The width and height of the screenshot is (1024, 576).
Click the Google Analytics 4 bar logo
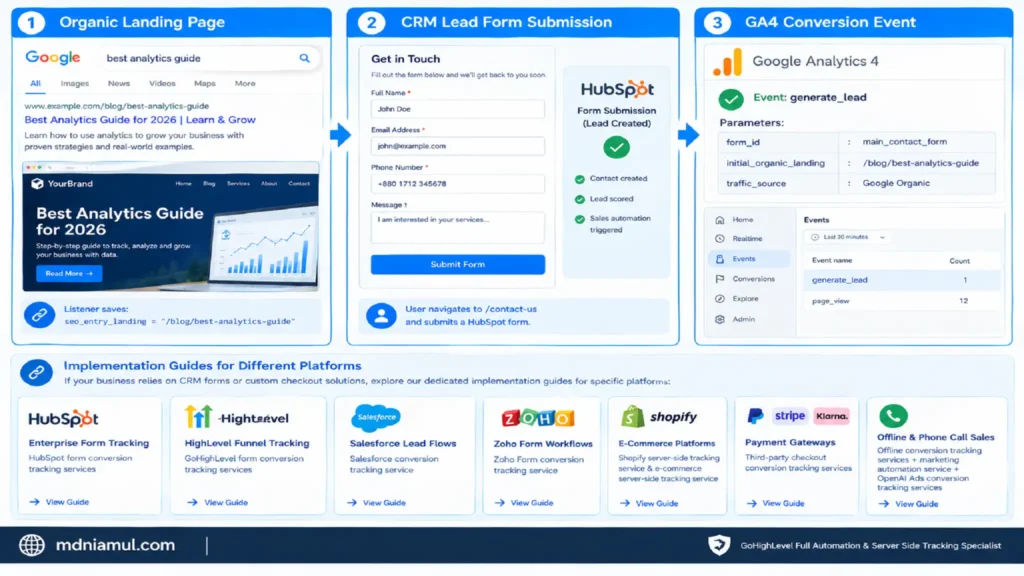tap(728, 62)
